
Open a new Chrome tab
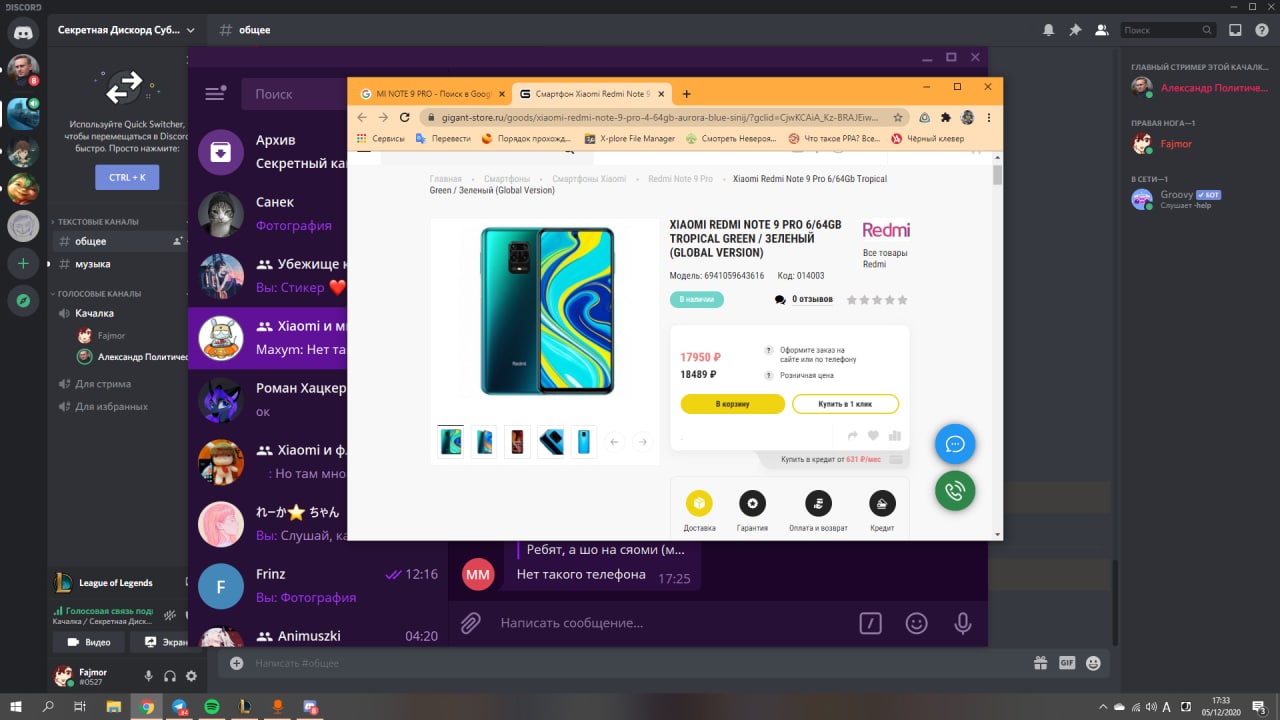(686, 94)
